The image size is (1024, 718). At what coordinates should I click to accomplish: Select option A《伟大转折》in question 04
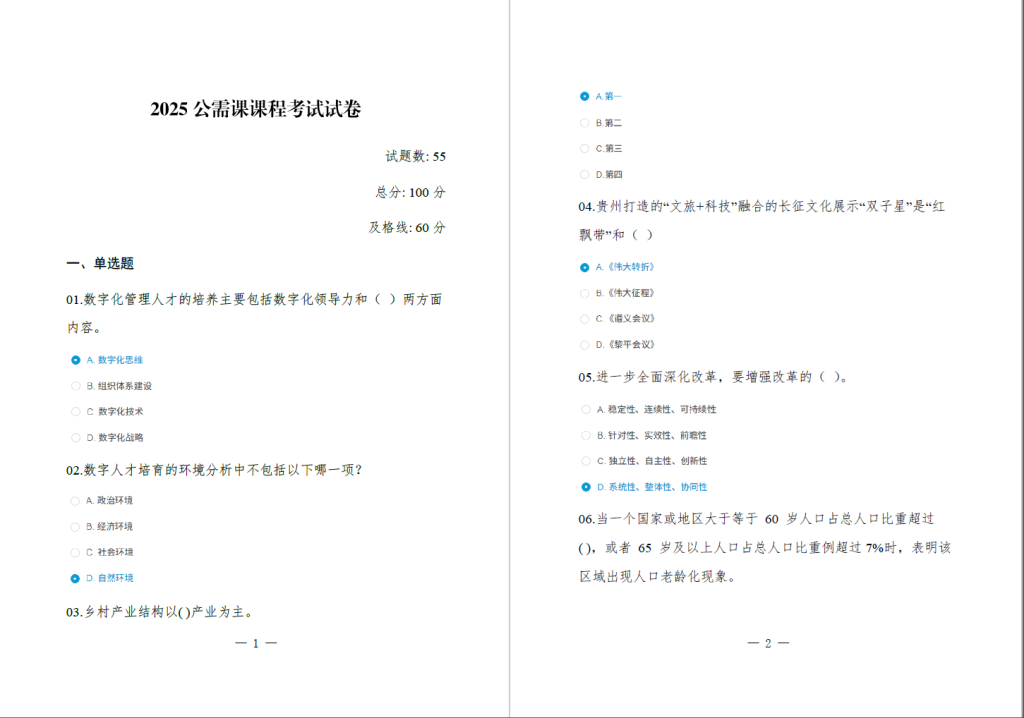[584, 267]
